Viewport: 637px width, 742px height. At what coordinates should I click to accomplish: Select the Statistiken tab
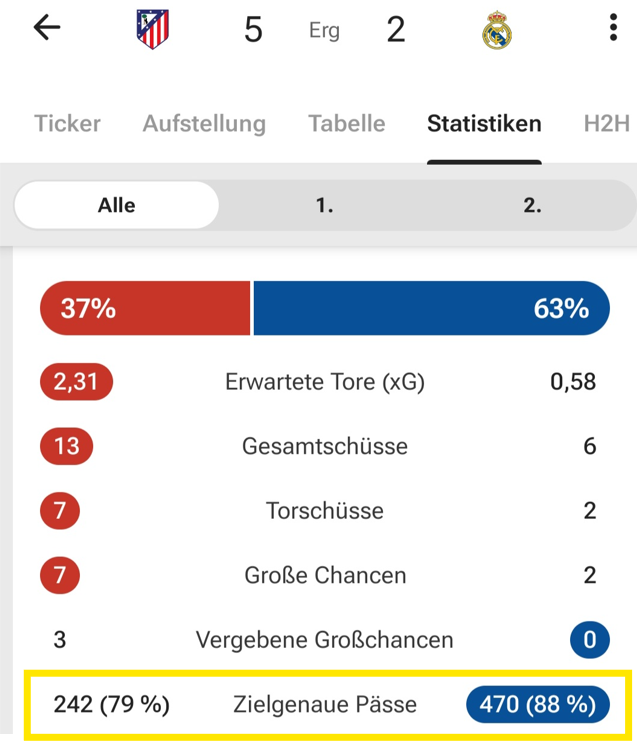(484, 124)
